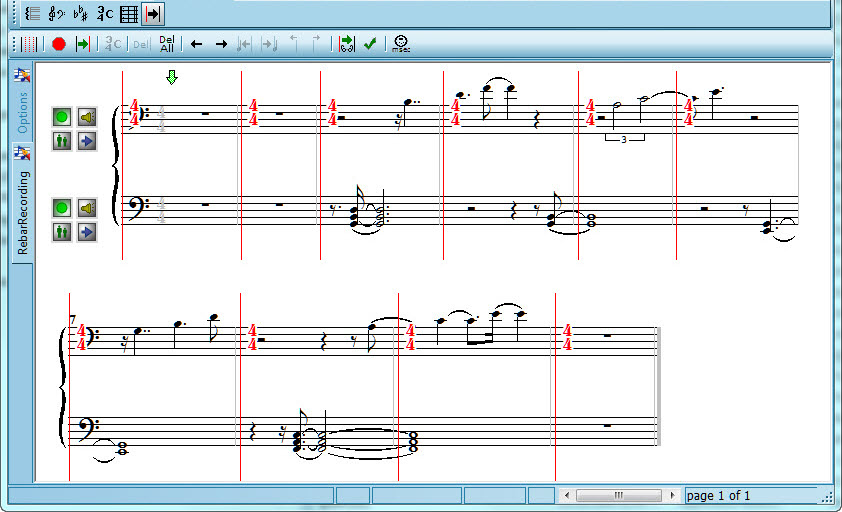The width and height of the screenshot is (842, 512).
Task: Click the red Record button in toolbar
Action: pos(59,44)
